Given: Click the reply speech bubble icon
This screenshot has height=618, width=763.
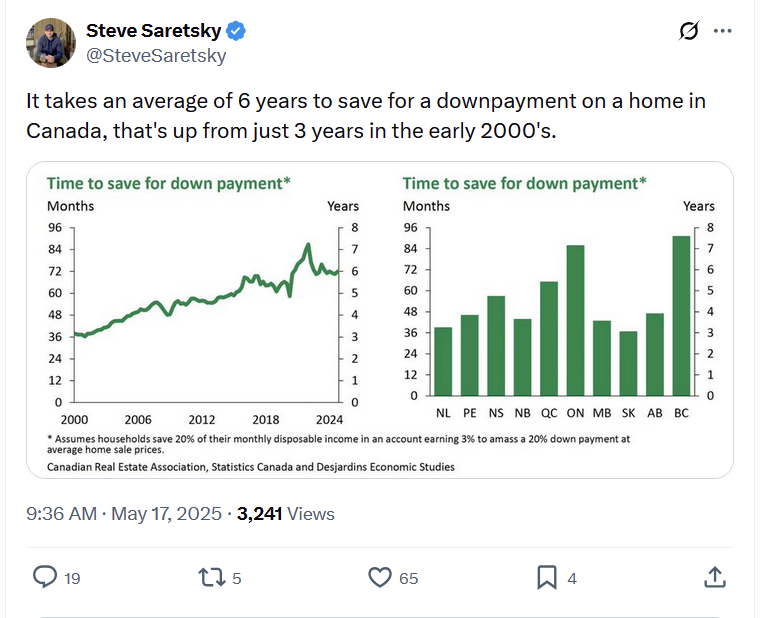Looking at the screenshot, I should tap(45, 577).
